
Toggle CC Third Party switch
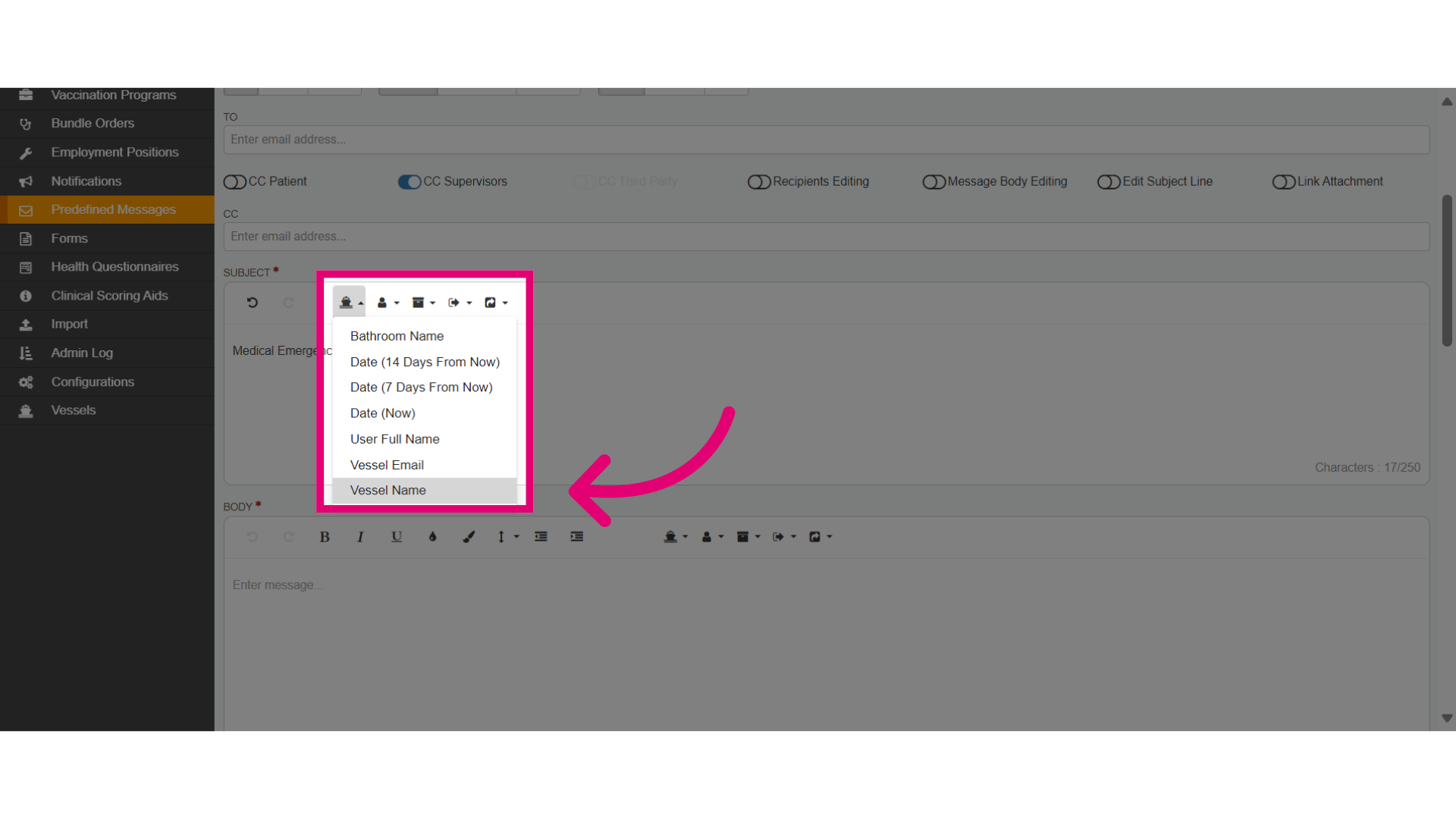click(x=584, y=182)
